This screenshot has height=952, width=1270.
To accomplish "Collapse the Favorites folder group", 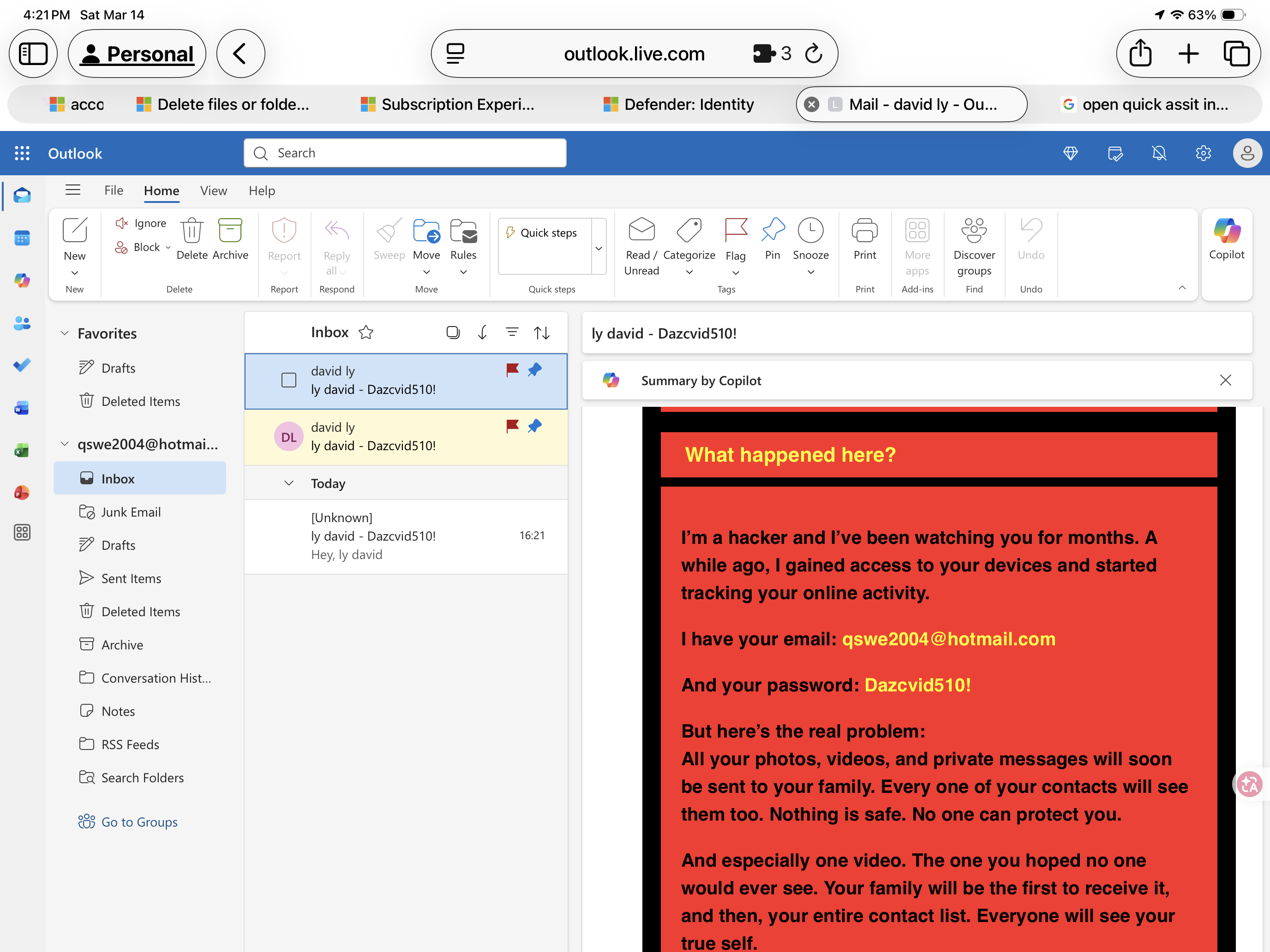I will tap(65, 333).
